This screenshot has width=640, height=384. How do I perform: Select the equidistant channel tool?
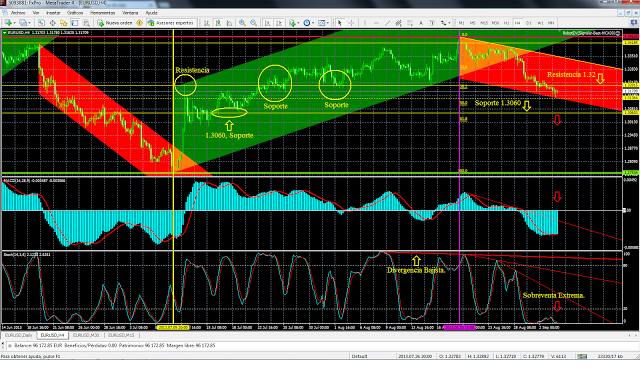[398, 23]
